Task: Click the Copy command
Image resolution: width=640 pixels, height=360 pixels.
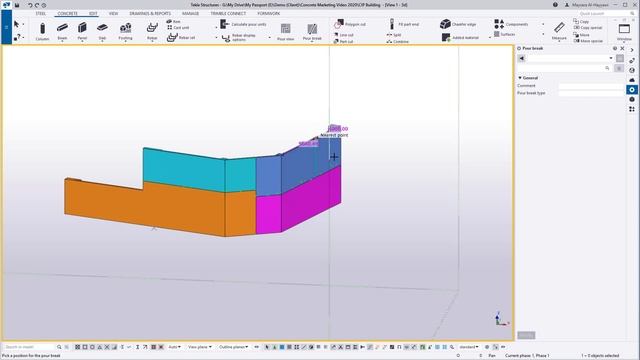Action: coord(581,22)
